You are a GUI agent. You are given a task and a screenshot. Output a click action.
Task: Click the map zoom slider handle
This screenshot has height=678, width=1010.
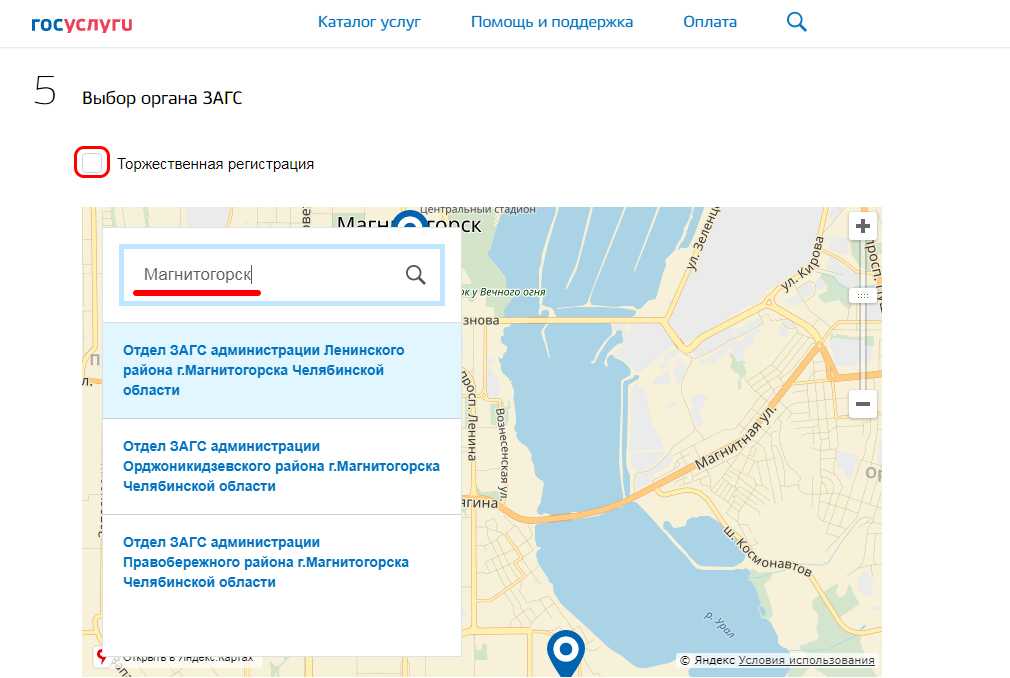tap(862, 296)
